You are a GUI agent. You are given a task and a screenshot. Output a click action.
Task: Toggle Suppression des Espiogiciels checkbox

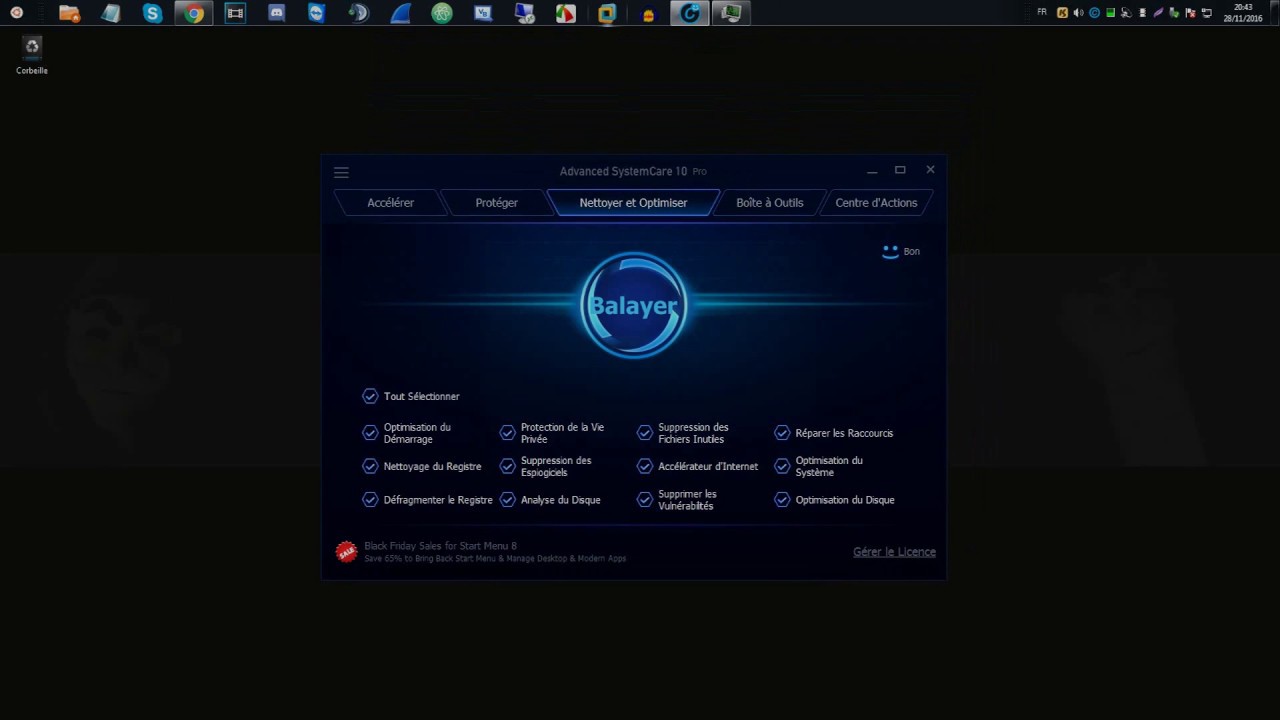point(507,466)
